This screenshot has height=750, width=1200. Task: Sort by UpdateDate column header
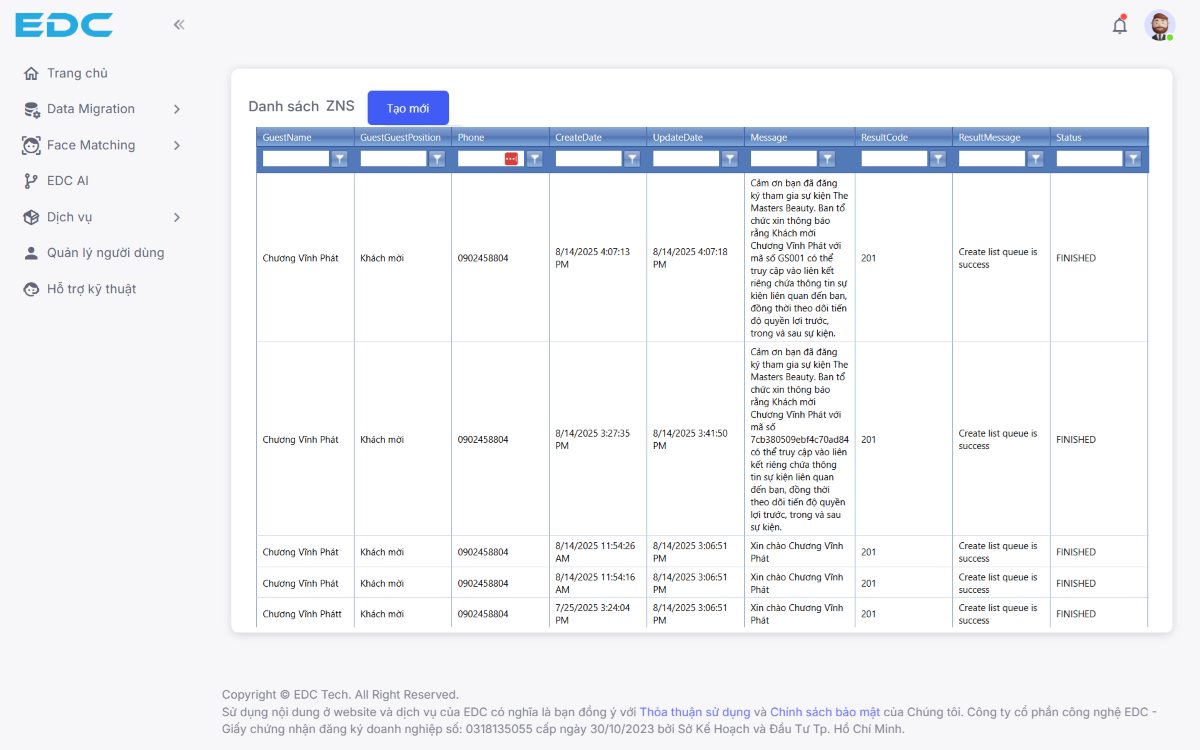[678, 137]
